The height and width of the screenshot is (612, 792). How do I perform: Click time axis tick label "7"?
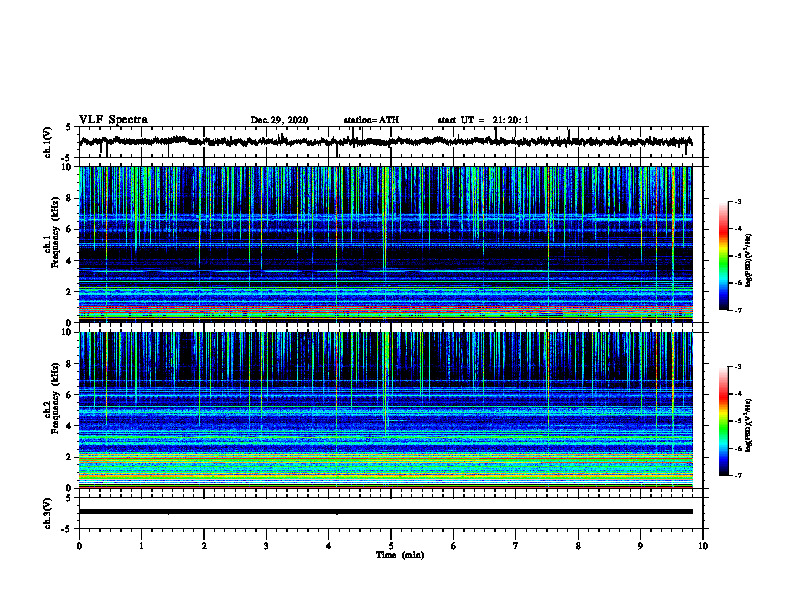pos(516,546)
